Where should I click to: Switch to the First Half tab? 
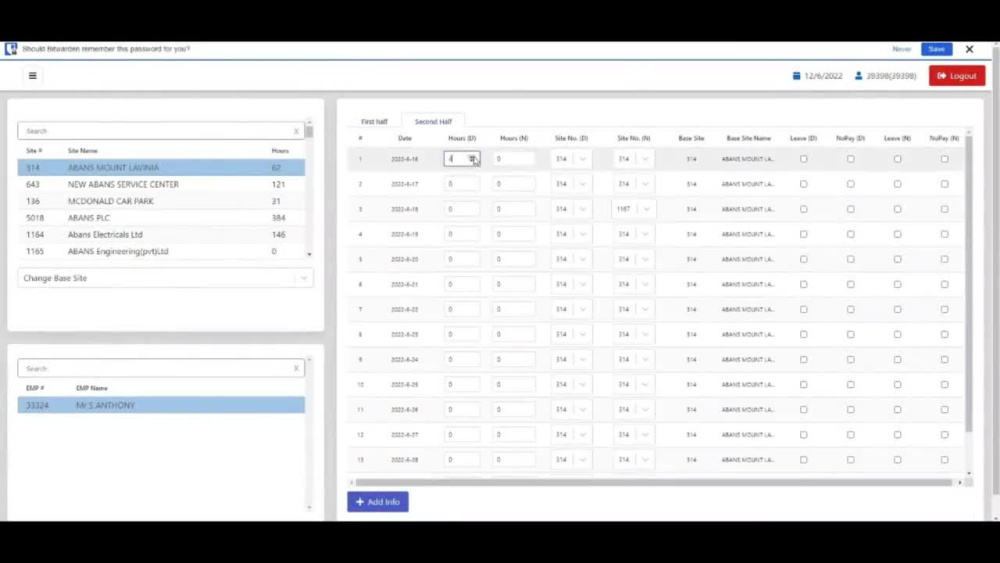click(374, 121)
